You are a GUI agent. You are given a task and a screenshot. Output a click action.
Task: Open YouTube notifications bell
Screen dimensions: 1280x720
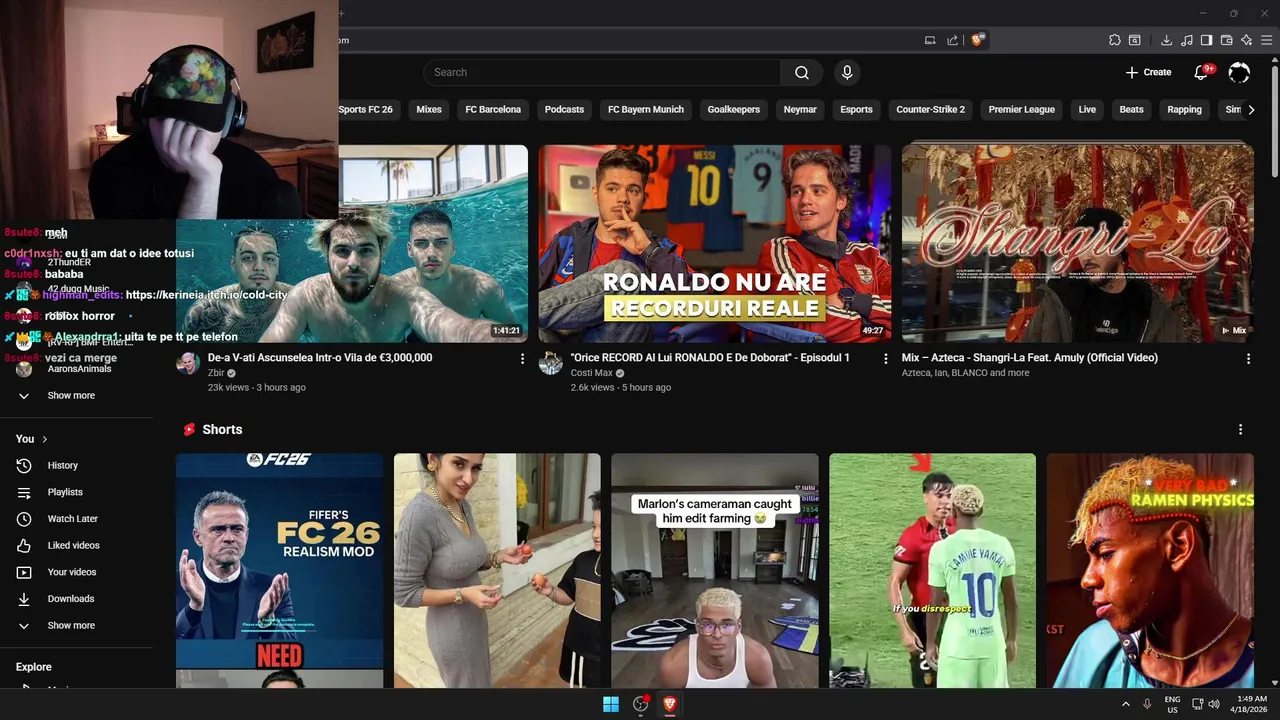click(1203, 72)
